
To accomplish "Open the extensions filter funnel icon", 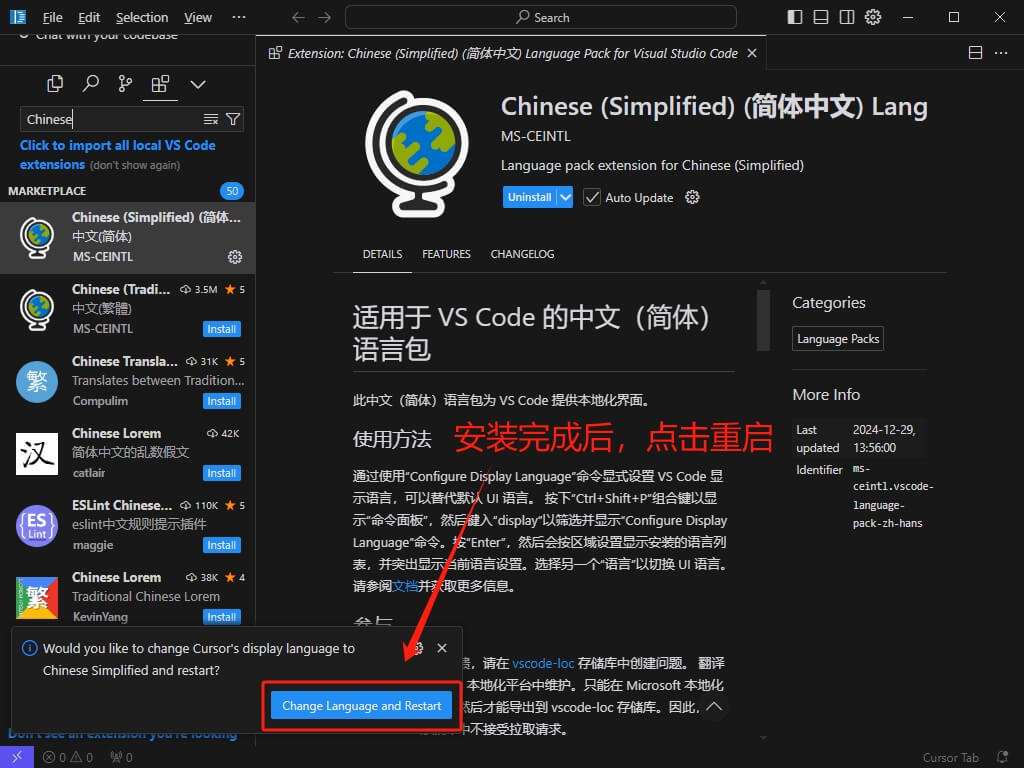I will coord(232,119).
